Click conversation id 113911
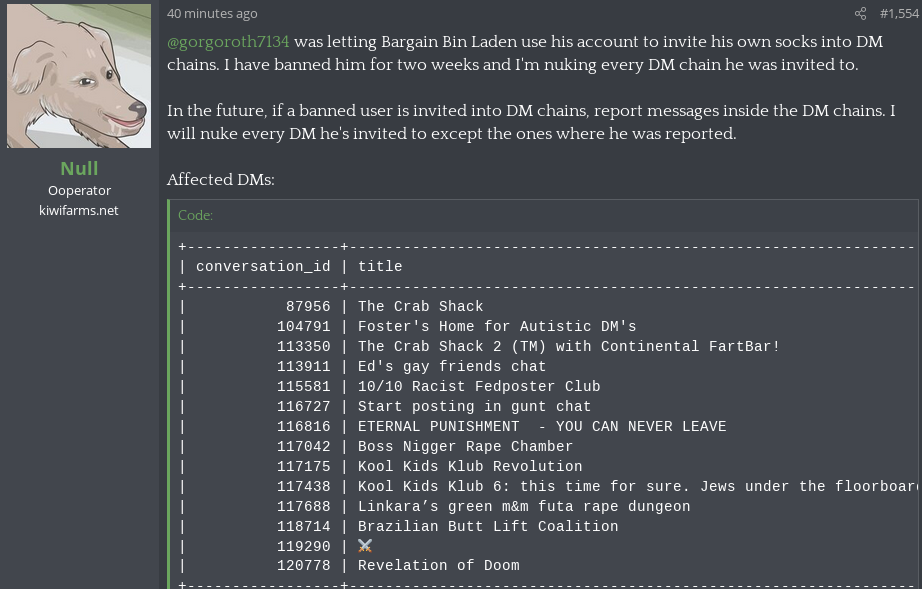 click(304, 367)
